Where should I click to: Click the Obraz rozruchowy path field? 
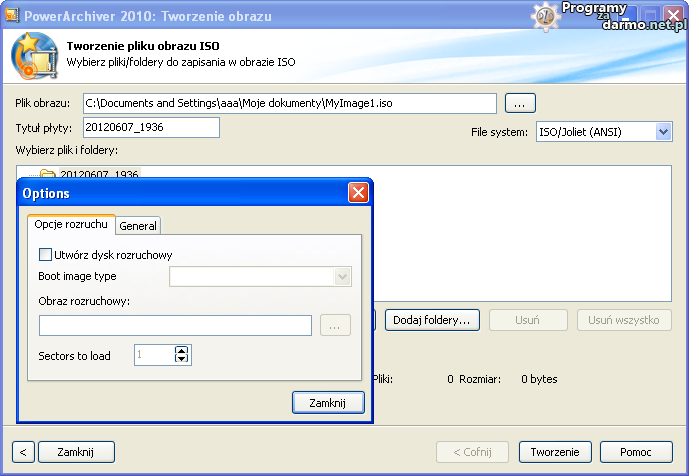click(x=175, y=325)
